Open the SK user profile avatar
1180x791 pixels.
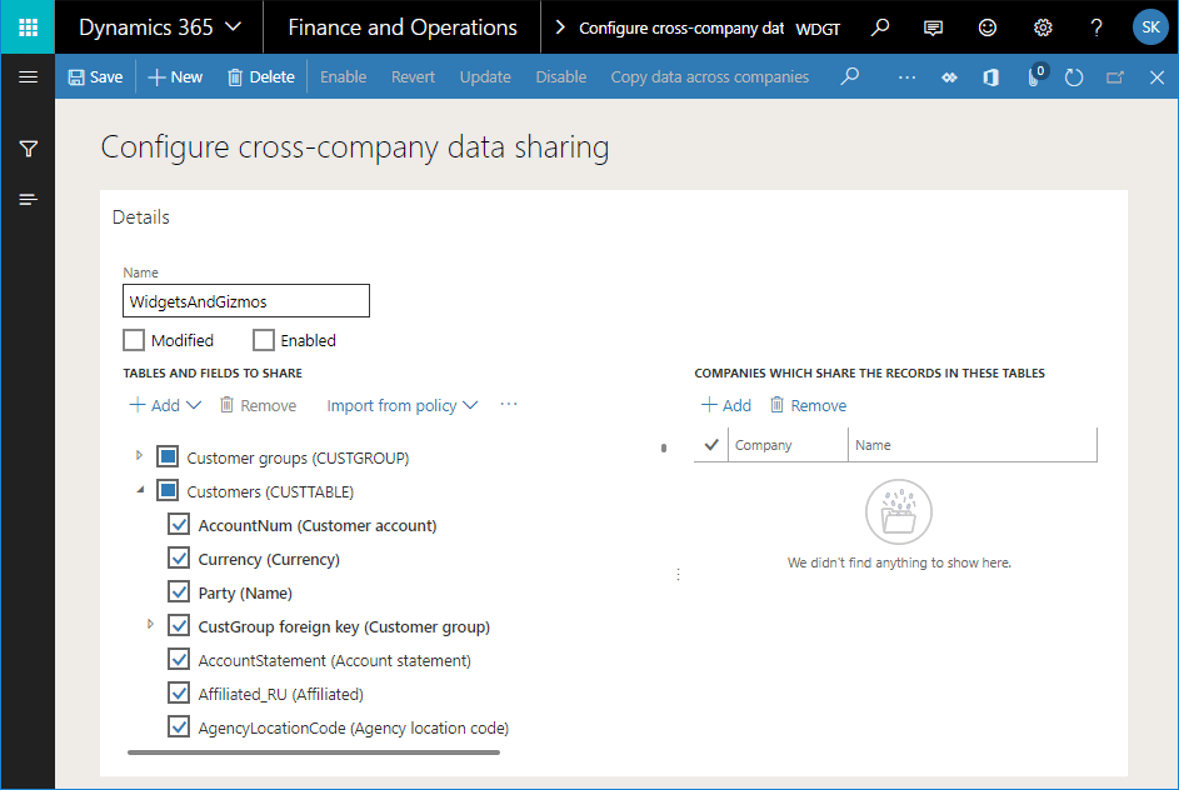pyautogui.click(x=1150, y=27)
